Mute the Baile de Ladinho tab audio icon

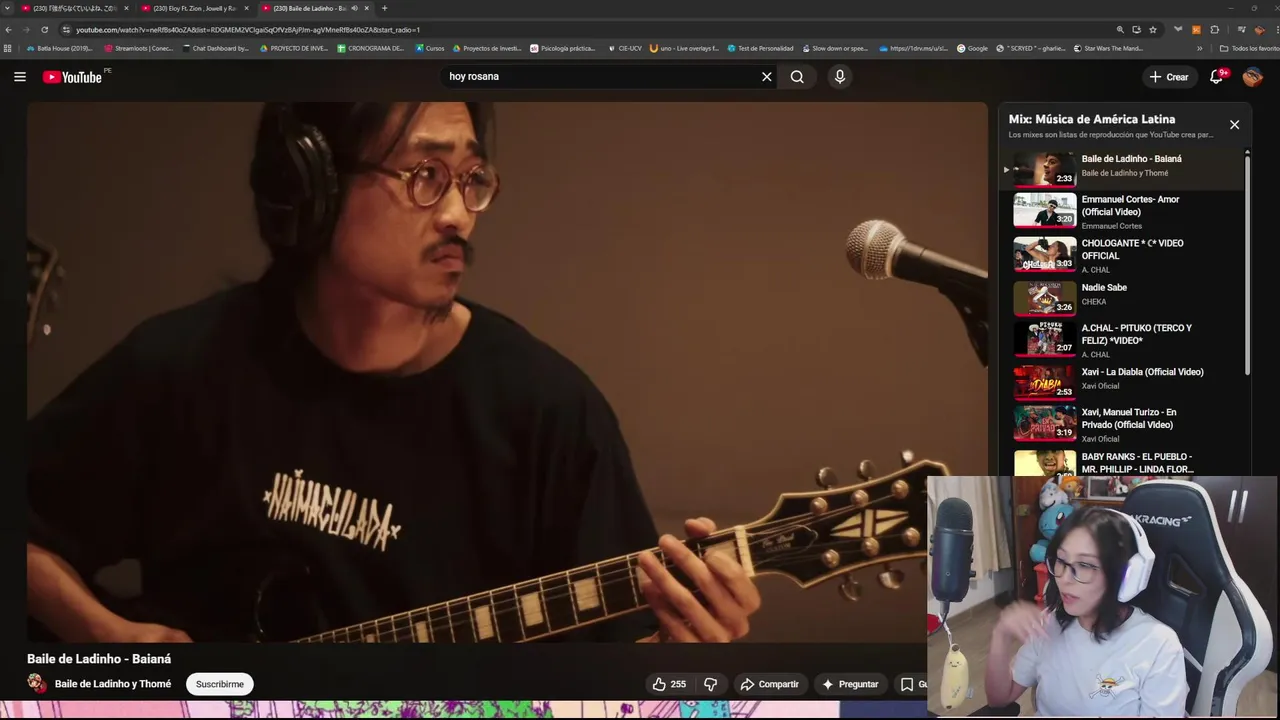coord(354,8)
